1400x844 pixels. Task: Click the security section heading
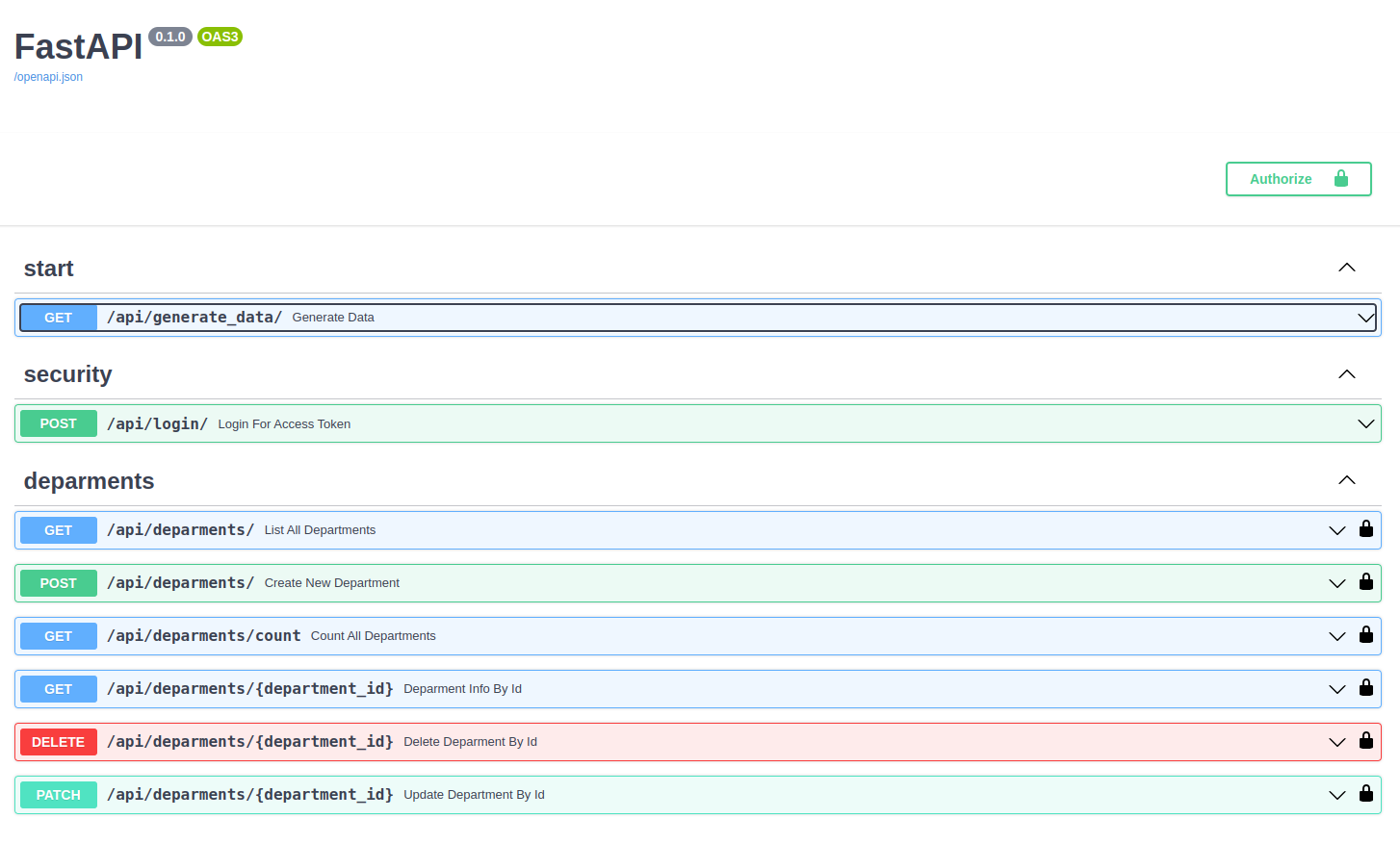[x=67, y=374]
